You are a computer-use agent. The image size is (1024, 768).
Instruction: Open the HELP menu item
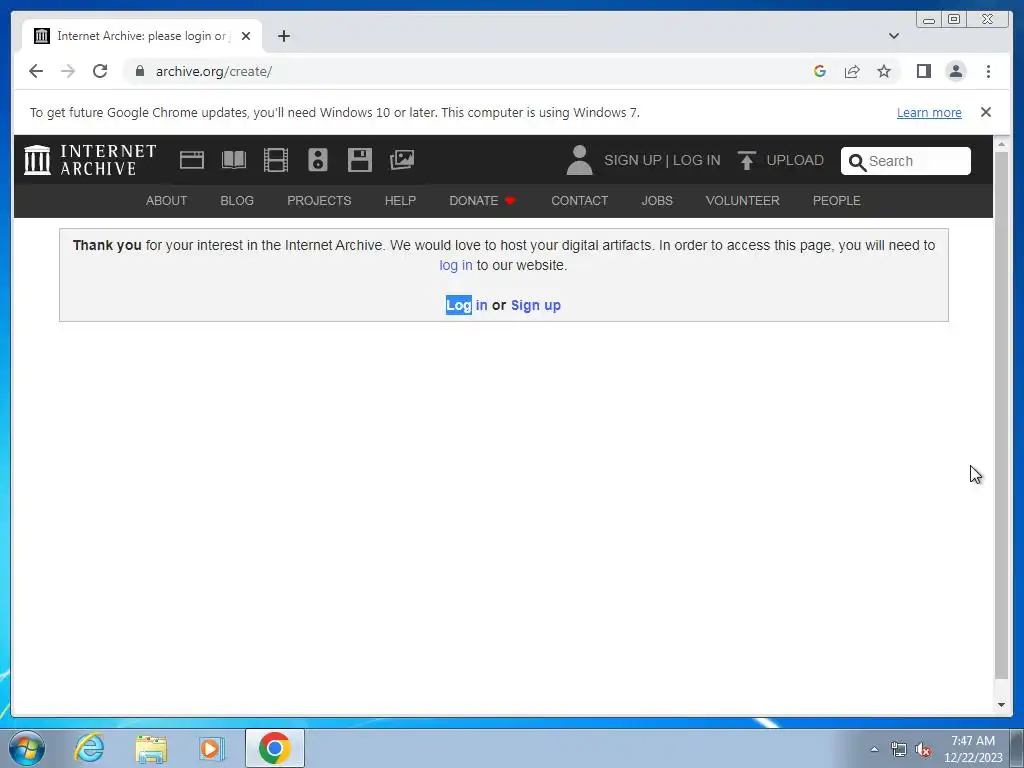tap(400, 200)
